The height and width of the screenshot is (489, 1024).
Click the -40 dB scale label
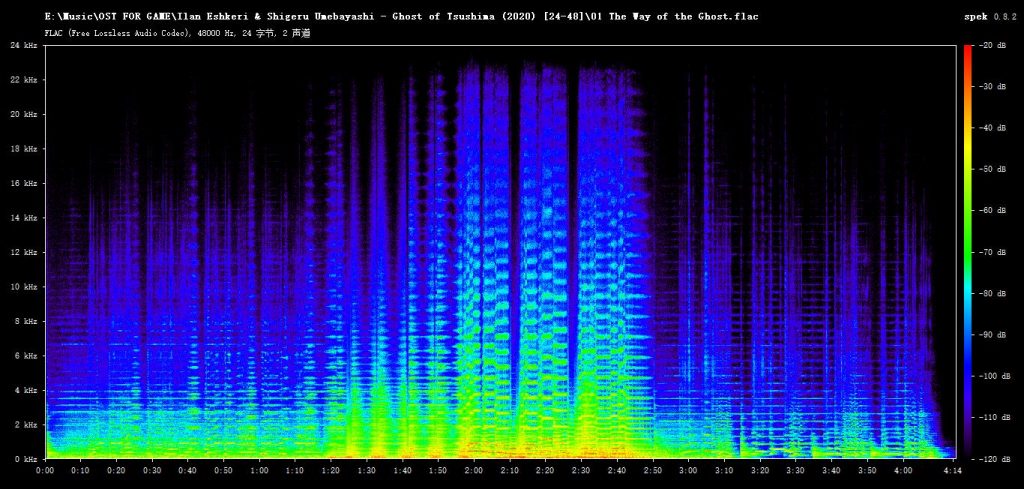991,128
